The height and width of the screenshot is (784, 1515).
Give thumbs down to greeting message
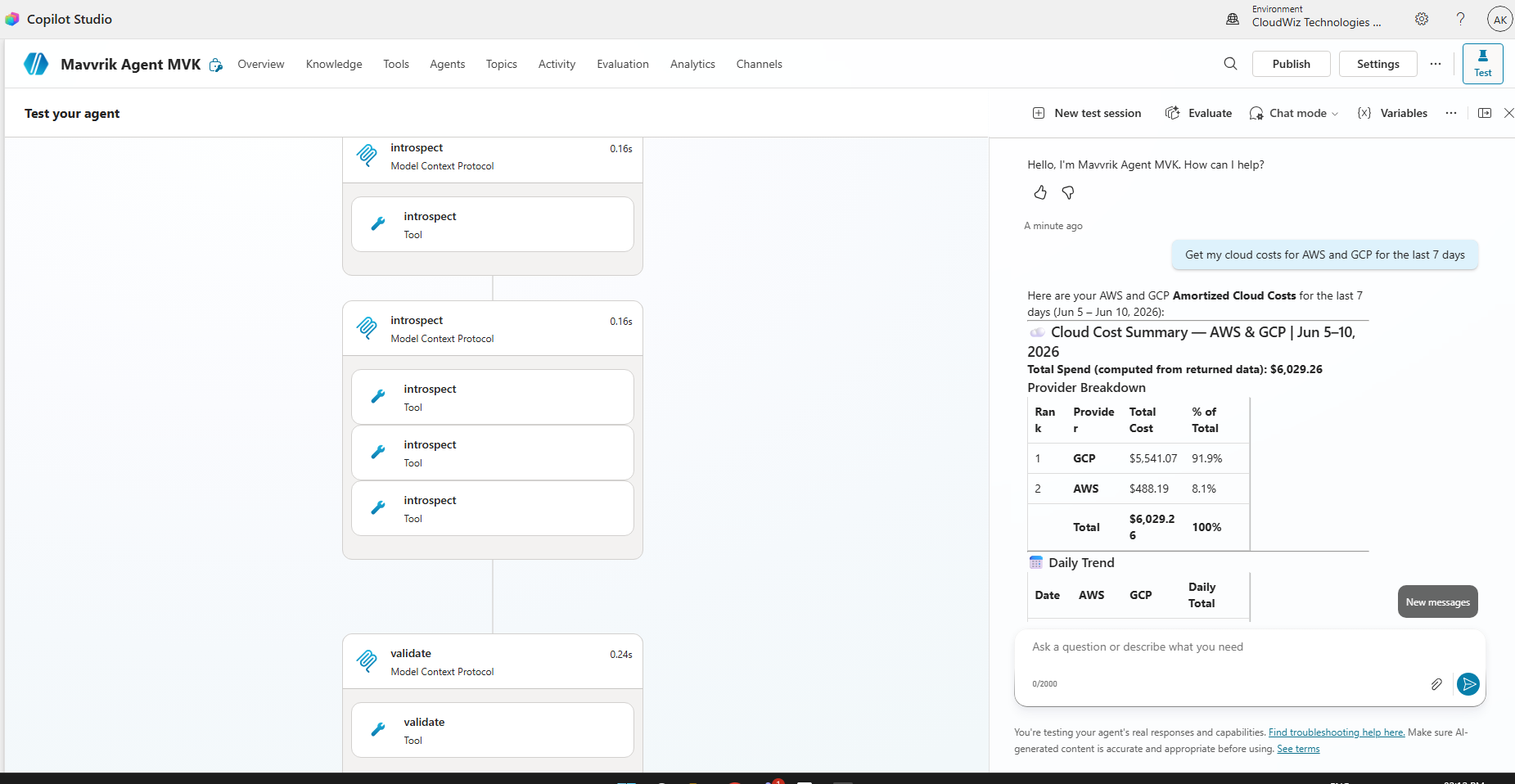[1068, 192]
